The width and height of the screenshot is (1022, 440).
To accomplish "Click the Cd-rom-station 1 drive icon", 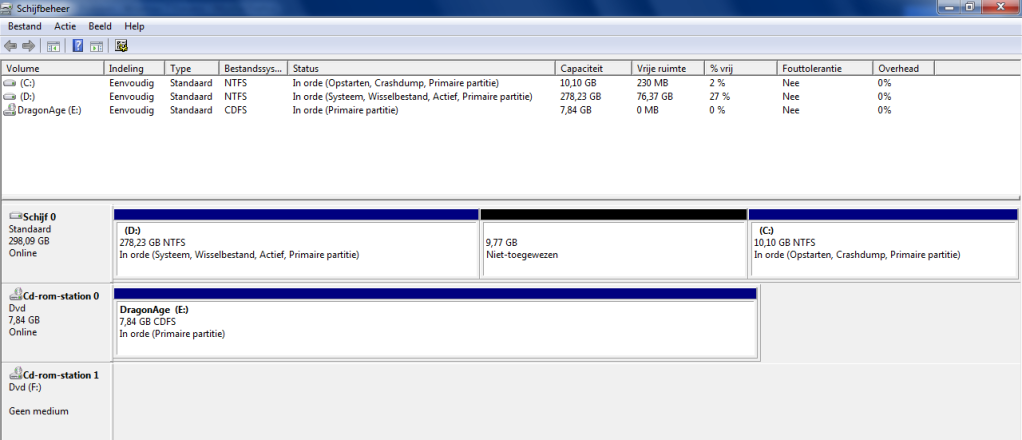I will tap(14, 375).
